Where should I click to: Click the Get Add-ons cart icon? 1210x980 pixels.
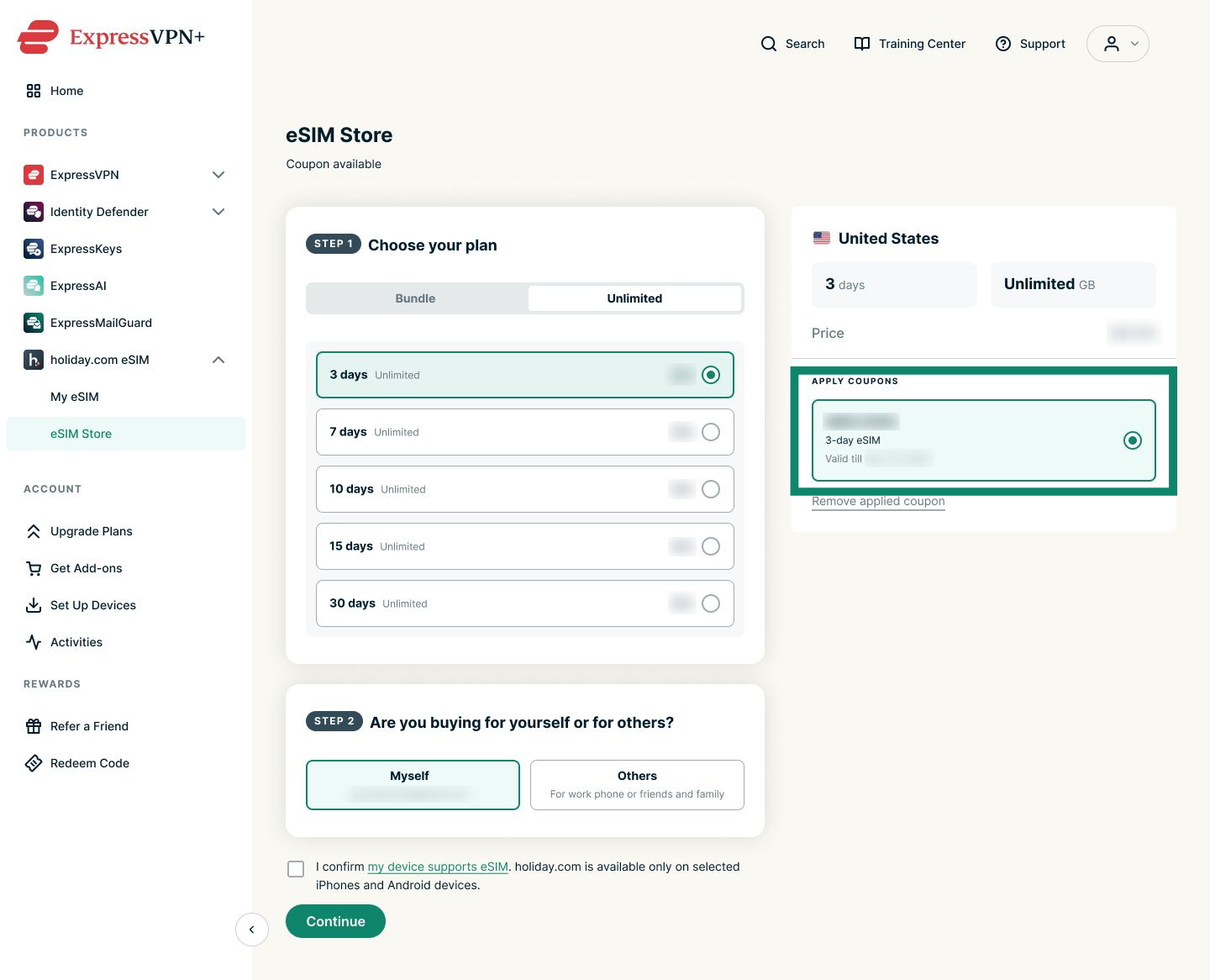click(34, 568)
